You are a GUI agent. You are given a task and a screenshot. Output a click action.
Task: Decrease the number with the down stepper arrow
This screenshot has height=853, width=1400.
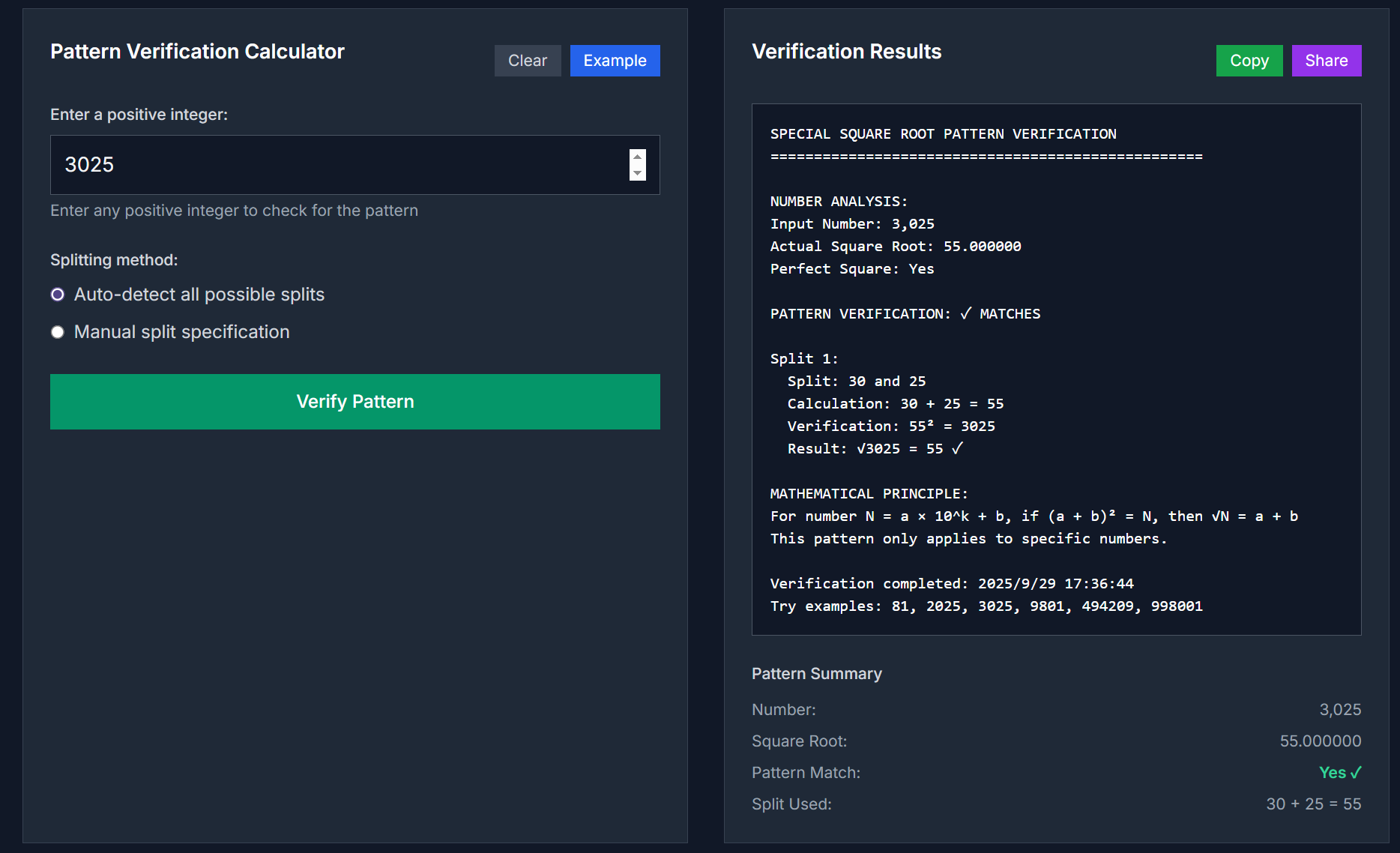pyautogui.click(x=637, y=173)
